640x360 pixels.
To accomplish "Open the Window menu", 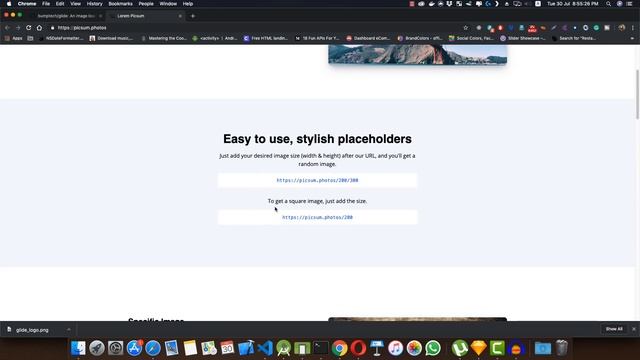I will (168, 4).
